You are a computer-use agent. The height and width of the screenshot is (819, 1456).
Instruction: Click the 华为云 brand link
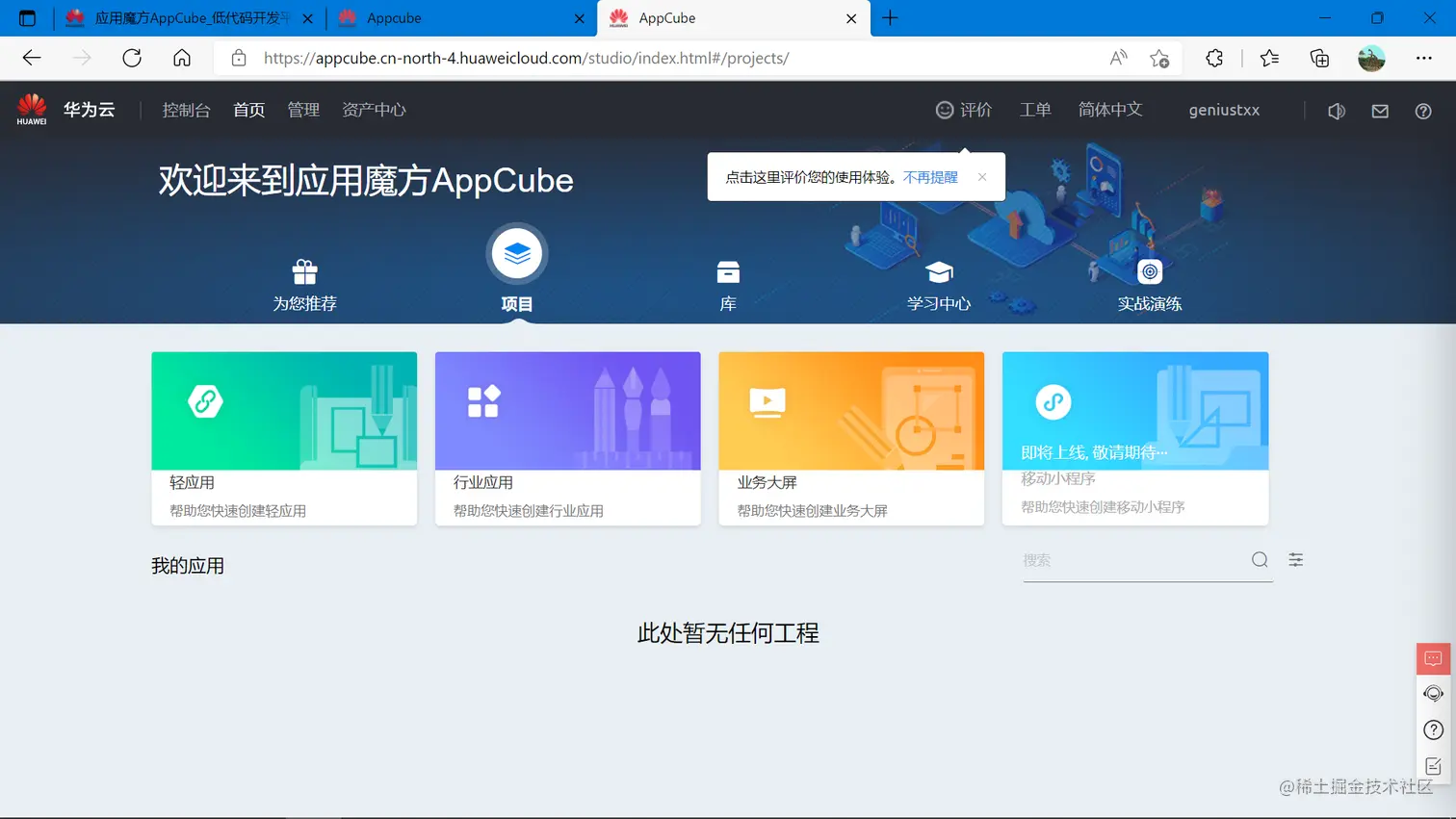(90, 110)
